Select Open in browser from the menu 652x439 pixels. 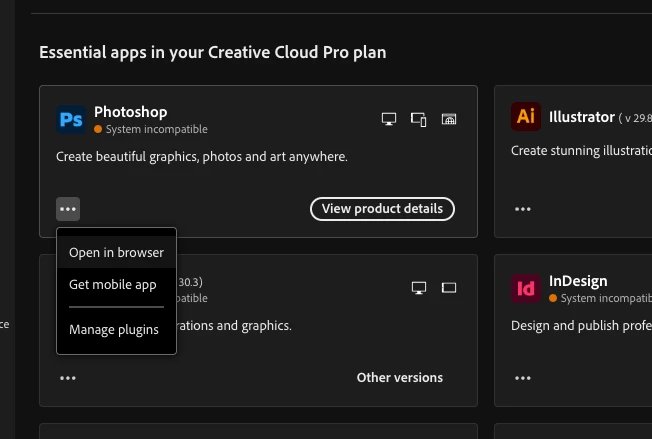click(116, 252)
